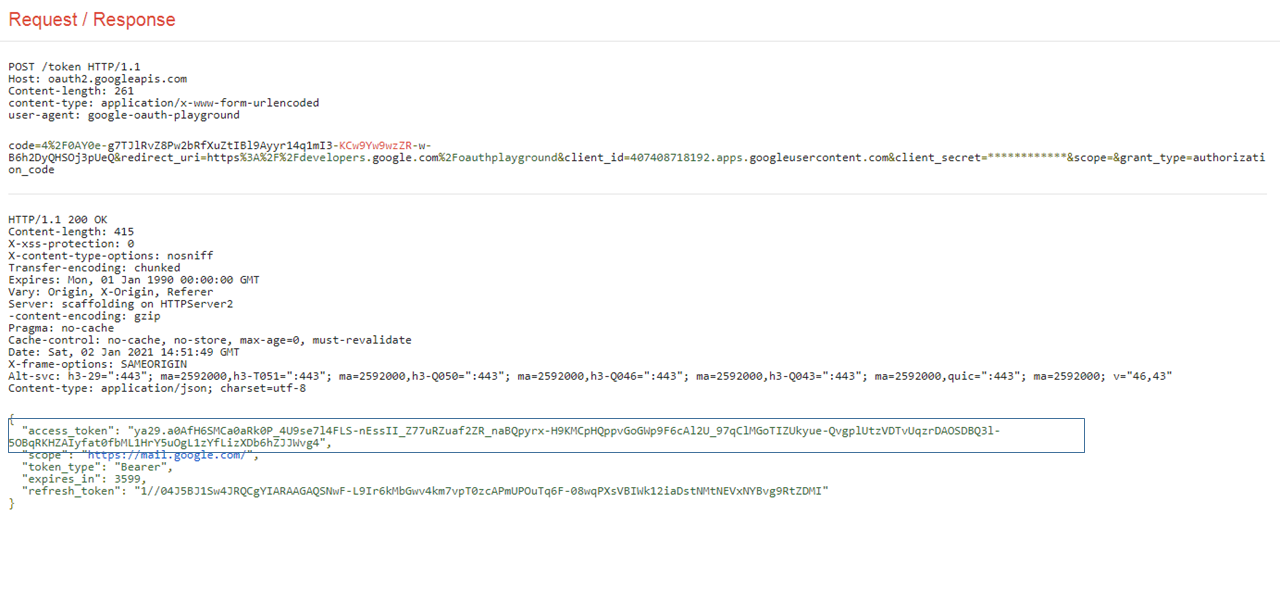The width and height of the screenshot is (1280, 590).
Task: Click the "Request / Response" heading
Action: click(x=92, y=20)
